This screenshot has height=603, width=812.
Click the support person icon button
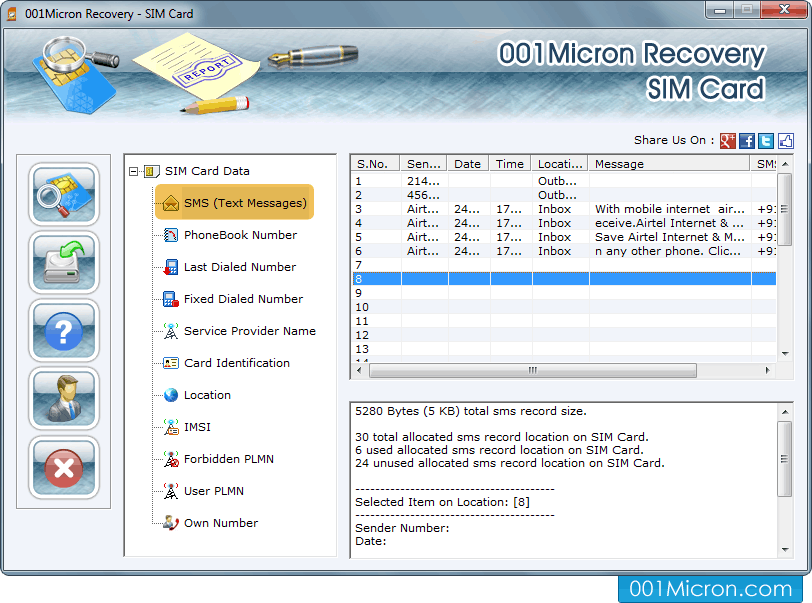pyautogui.click(x=64, y=398)
